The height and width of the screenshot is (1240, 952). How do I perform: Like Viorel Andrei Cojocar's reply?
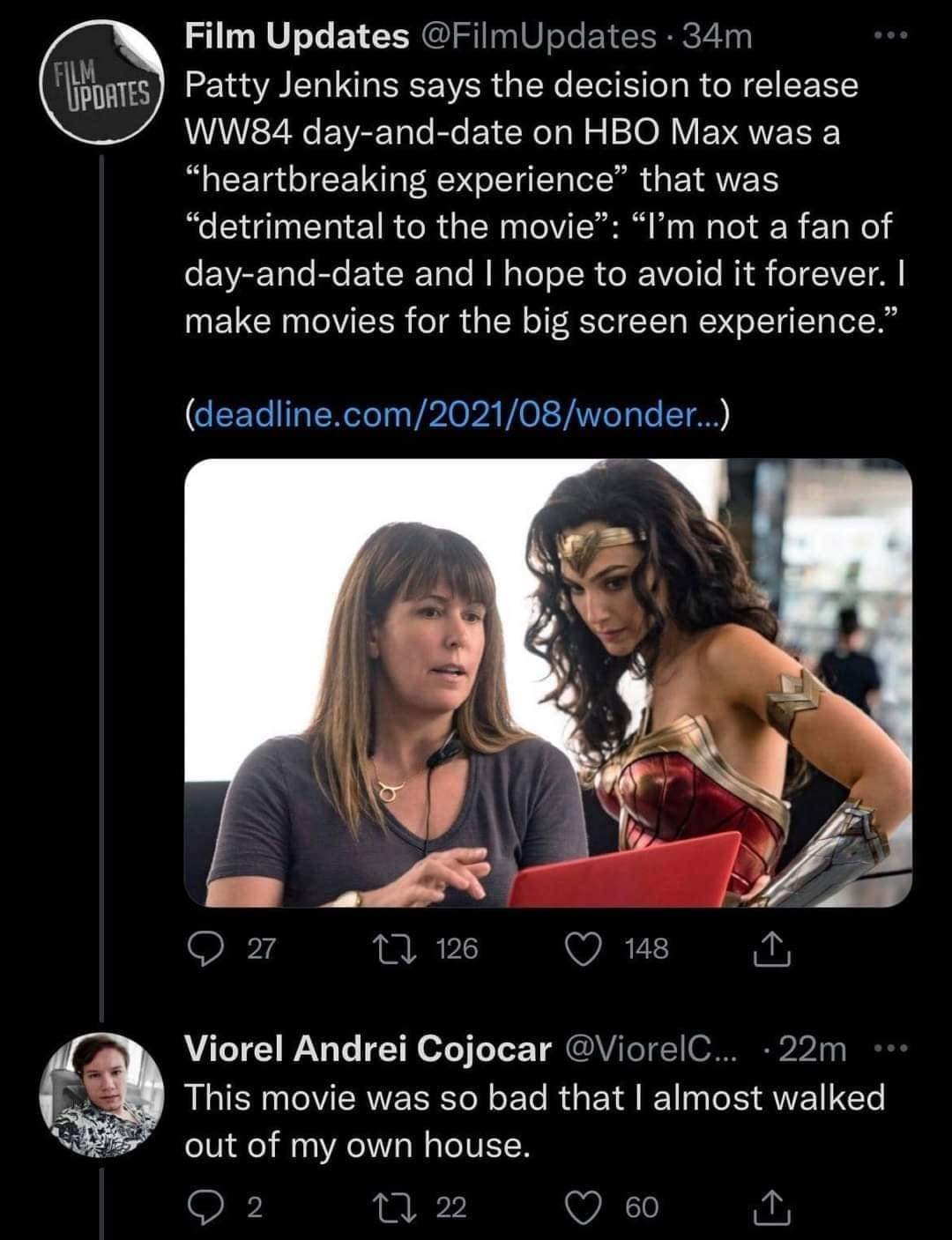pyautogui.click(x=583, y=1207)
